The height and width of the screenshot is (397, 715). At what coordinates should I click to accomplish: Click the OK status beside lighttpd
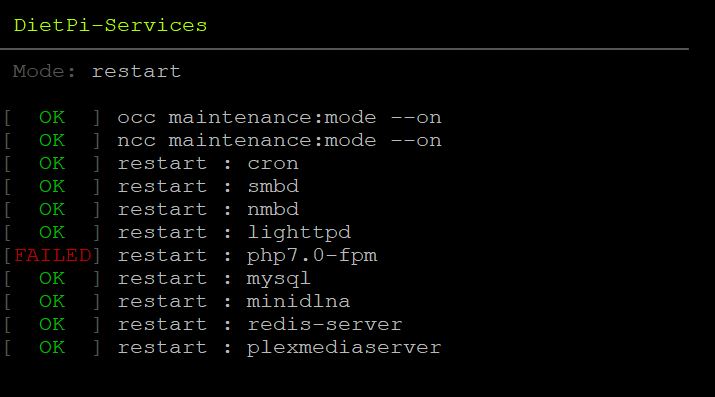[x=52, y=232]
